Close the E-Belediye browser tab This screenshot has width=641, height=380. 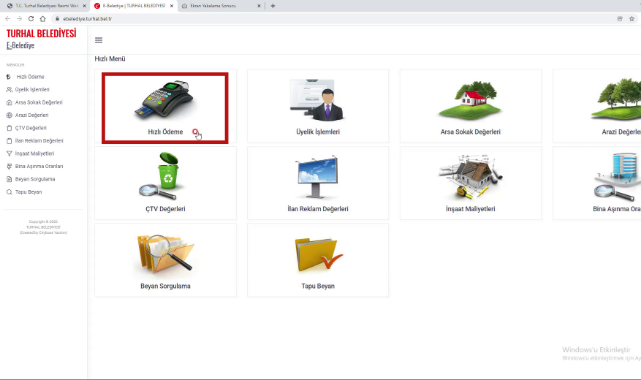172,6
